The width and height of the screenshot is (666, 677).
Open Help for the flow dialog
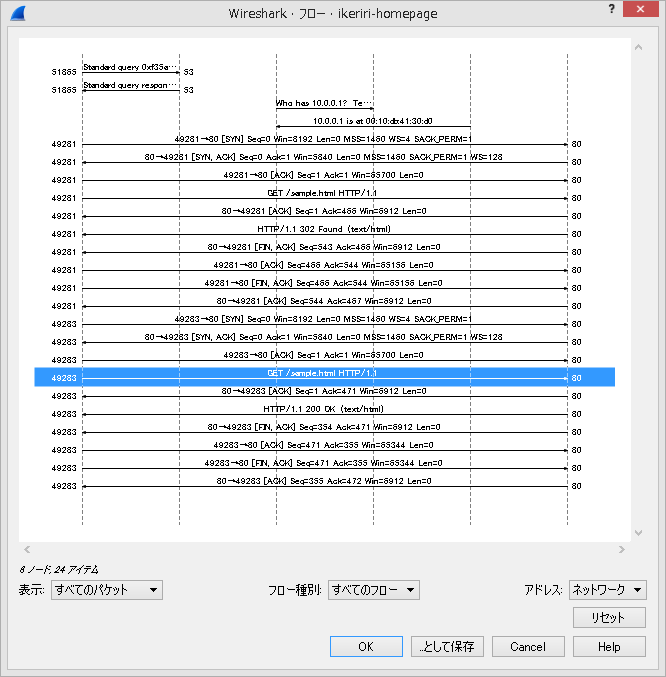pos(609,646)
